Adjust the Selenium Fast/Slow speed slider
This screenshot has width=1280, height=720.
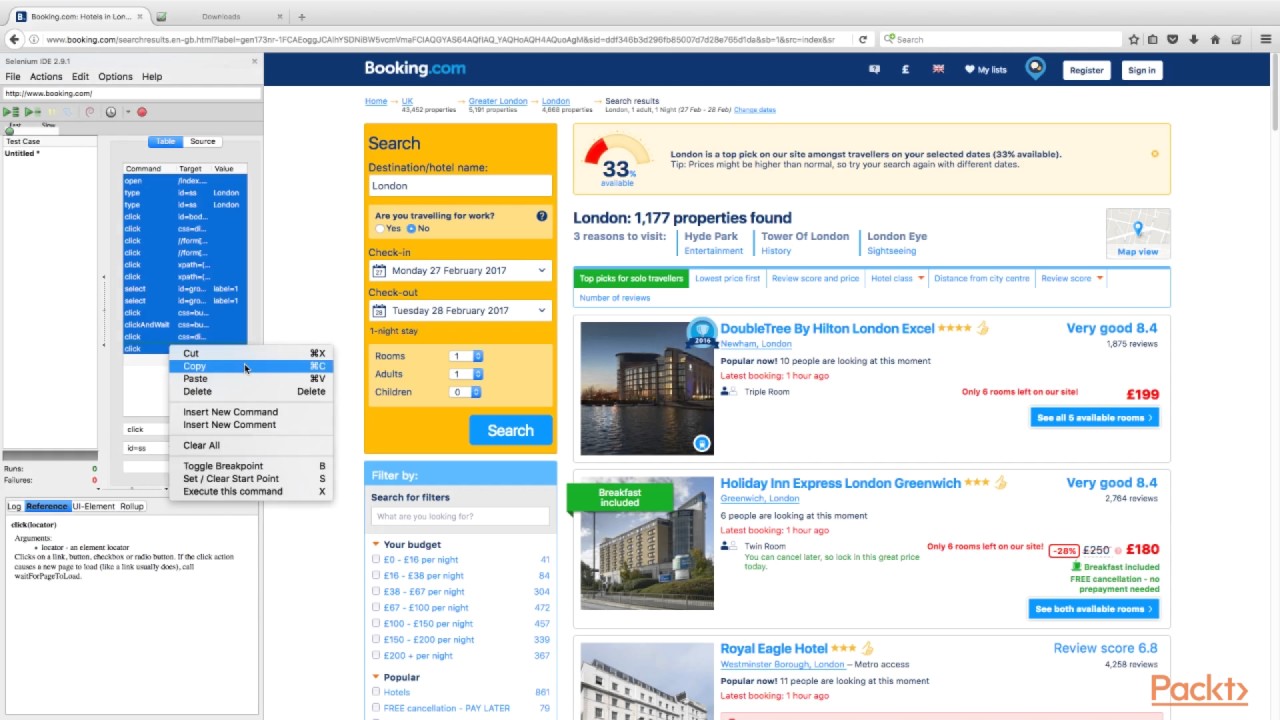tap(10, 131)
